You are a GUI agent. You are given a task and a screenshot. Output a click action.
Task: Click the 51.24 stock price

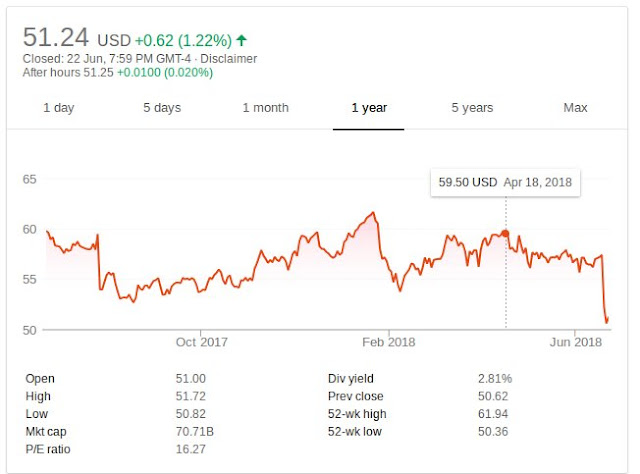(x=55, y=38)
